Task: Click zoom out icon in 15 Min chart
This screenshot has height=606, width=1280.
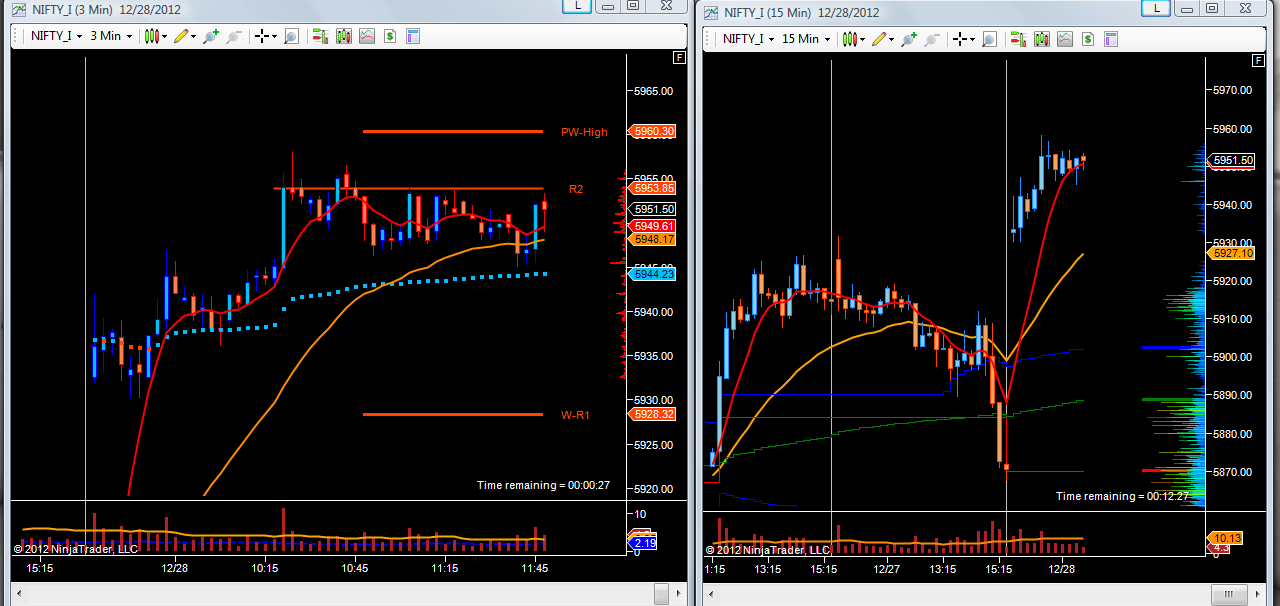Action: click(932, 38)
